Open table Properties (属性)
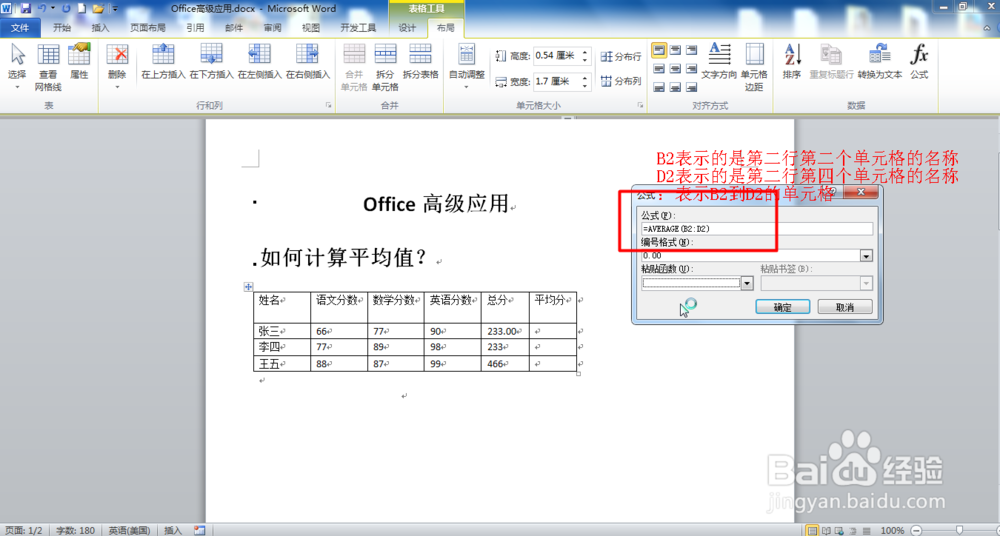Screen dimensions: 1000x536 [79, 61]
